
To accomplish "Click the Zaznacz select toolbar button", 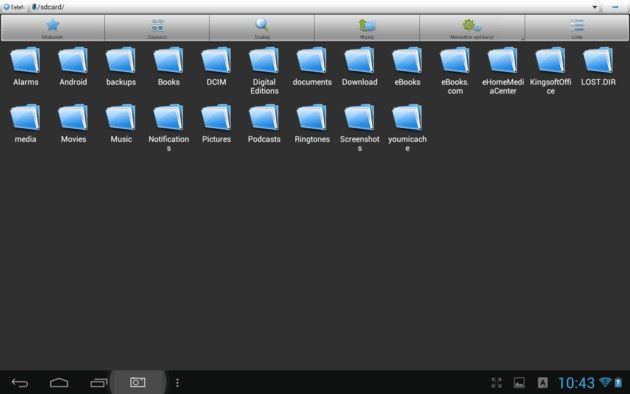I will (157, 28).
